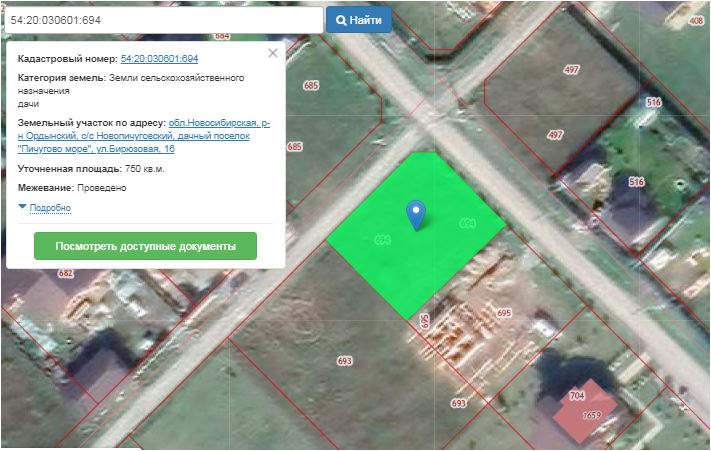Click parcel number 408 in top corner

coord(696,20)
